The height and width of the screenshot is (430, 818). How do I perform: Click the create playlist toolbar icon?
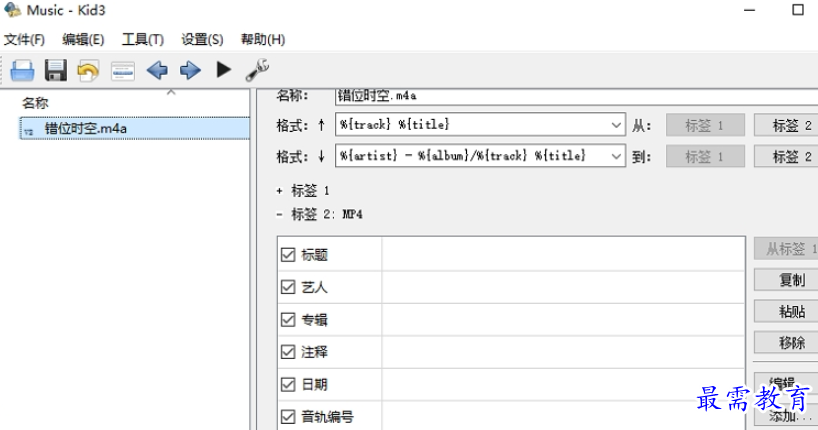[123, 71]
